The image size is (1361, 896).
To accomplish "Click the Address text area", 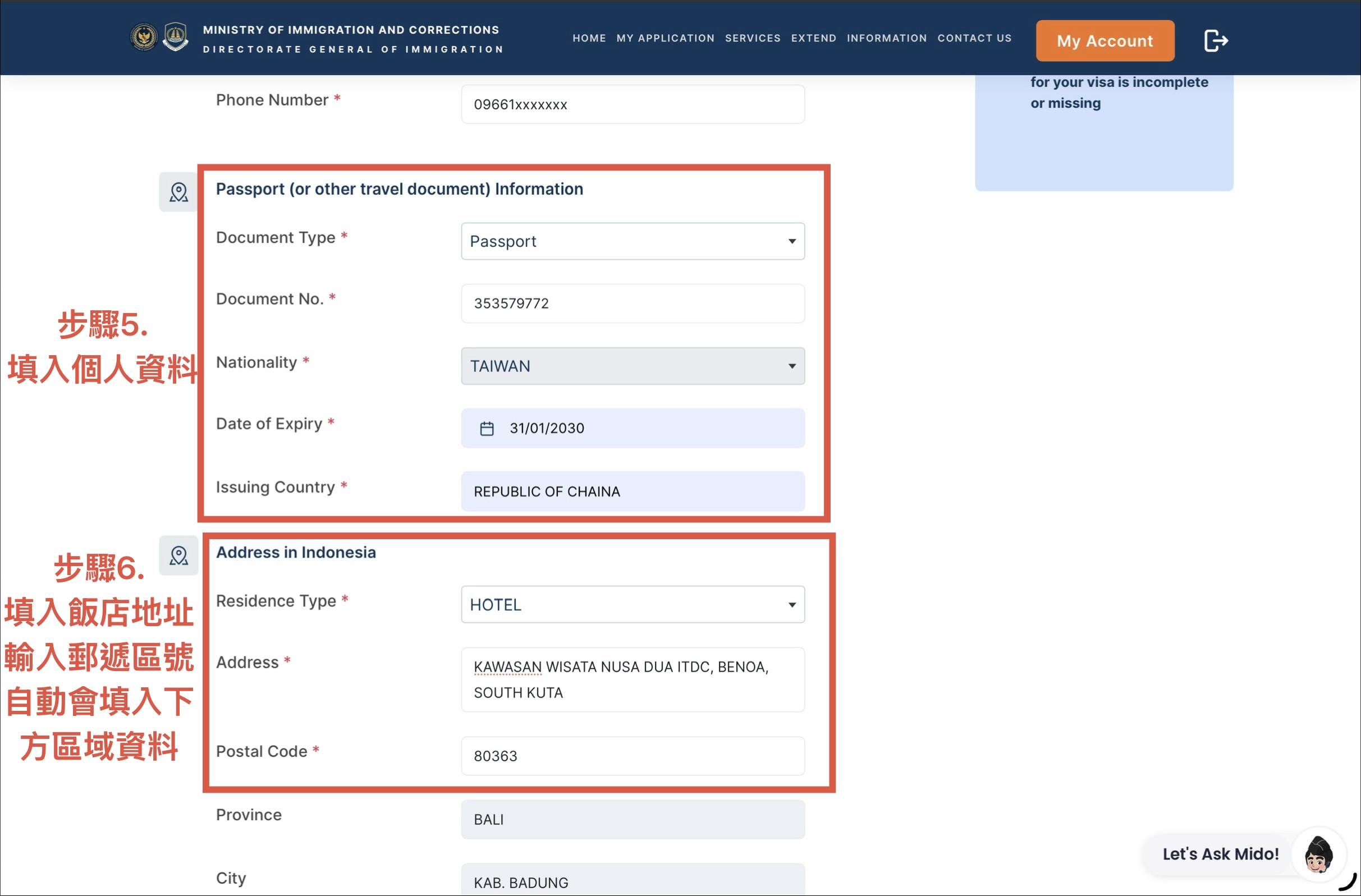I will (x=633, y=680).
